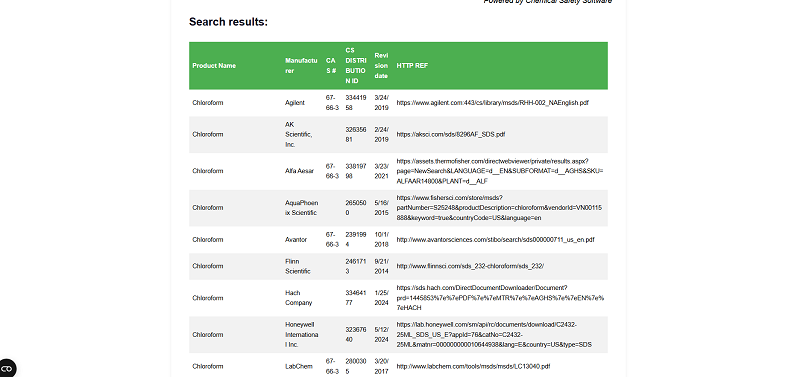The height and width of the screenshot is (377, 800).
Task: Open the Agilent chloroform SDS PDF link
Action: pos(492,103)
